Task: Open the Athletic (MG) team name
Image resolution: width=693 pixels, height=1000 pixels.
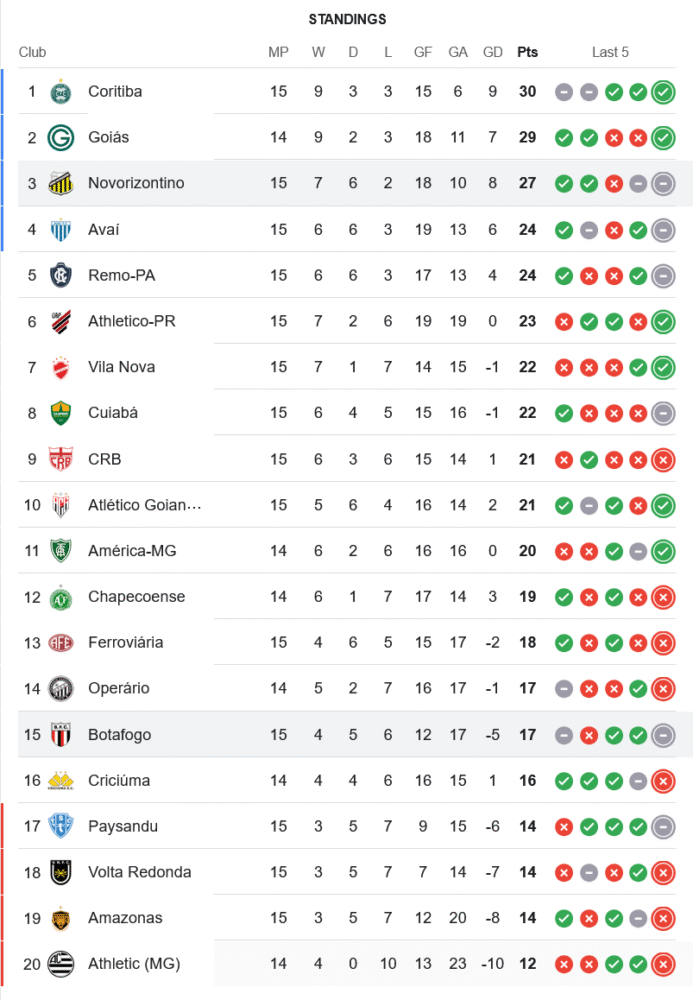Action: click(133, 964)
